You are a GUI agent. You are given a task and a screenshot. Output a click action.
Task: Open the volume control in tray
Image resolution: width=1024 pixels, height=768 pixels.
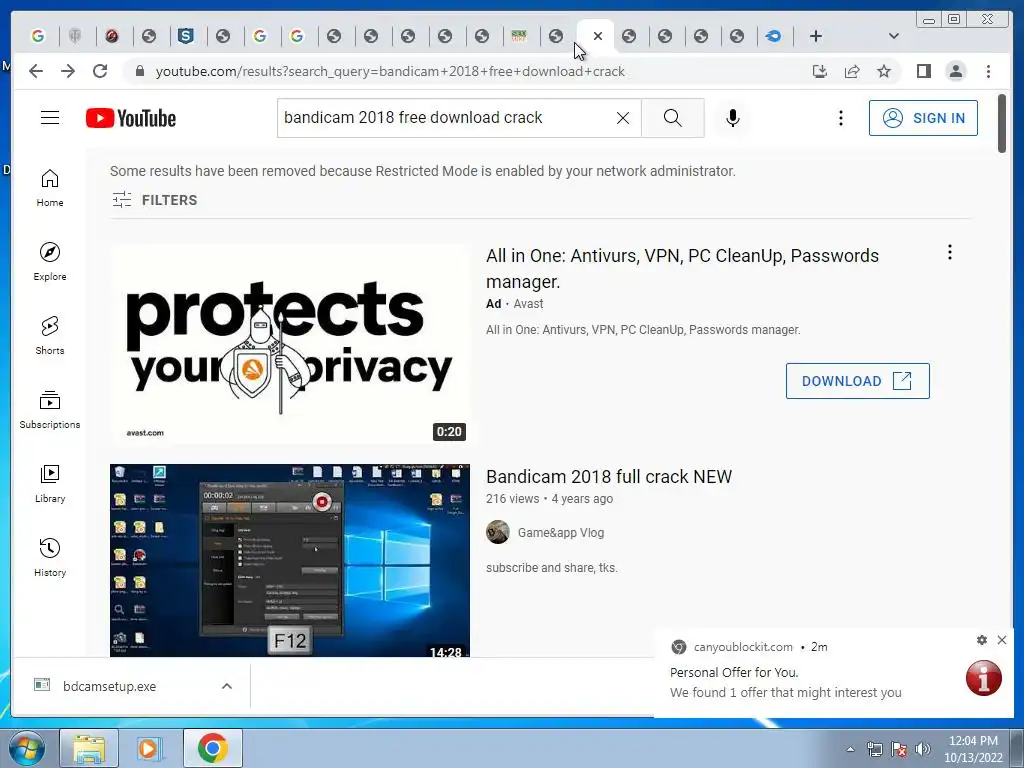pyautogui.click(x=922, y=749)
